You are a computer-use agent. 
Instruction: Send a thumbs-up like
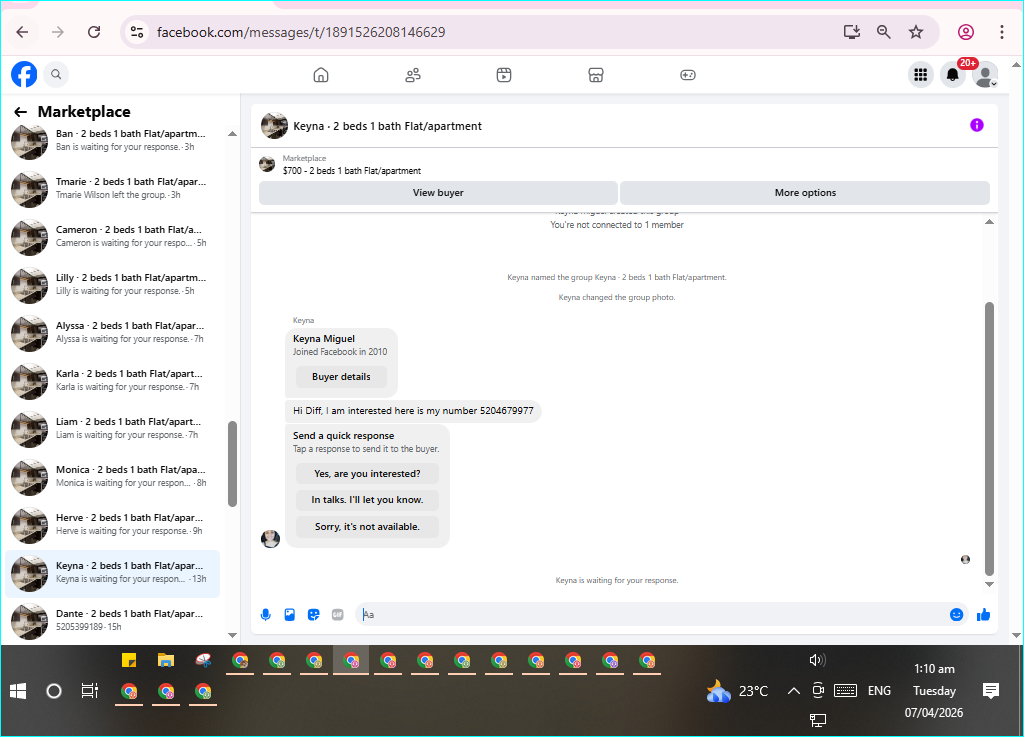pos(984,614)
